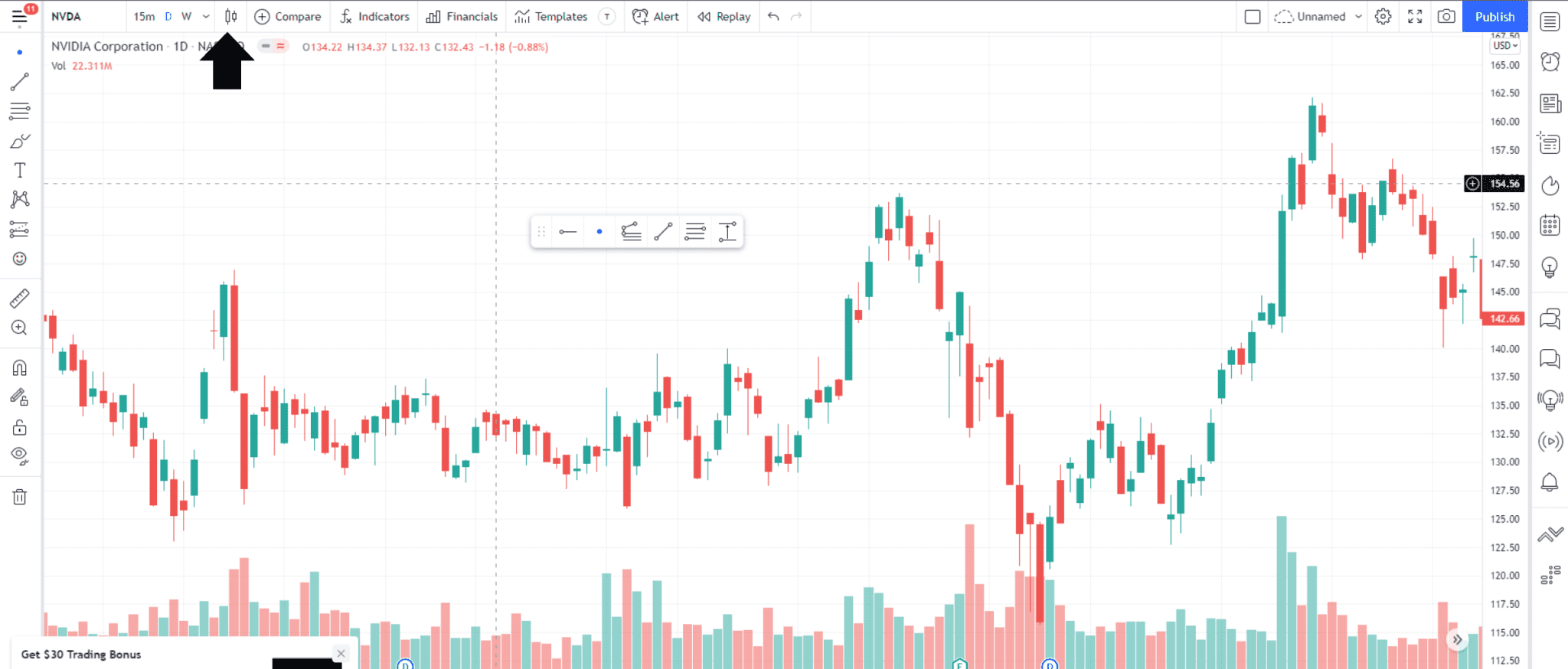1568x669 pixels.
Task: Close the Get $30 Trading Bonus banner
Action: click(341, 653)
